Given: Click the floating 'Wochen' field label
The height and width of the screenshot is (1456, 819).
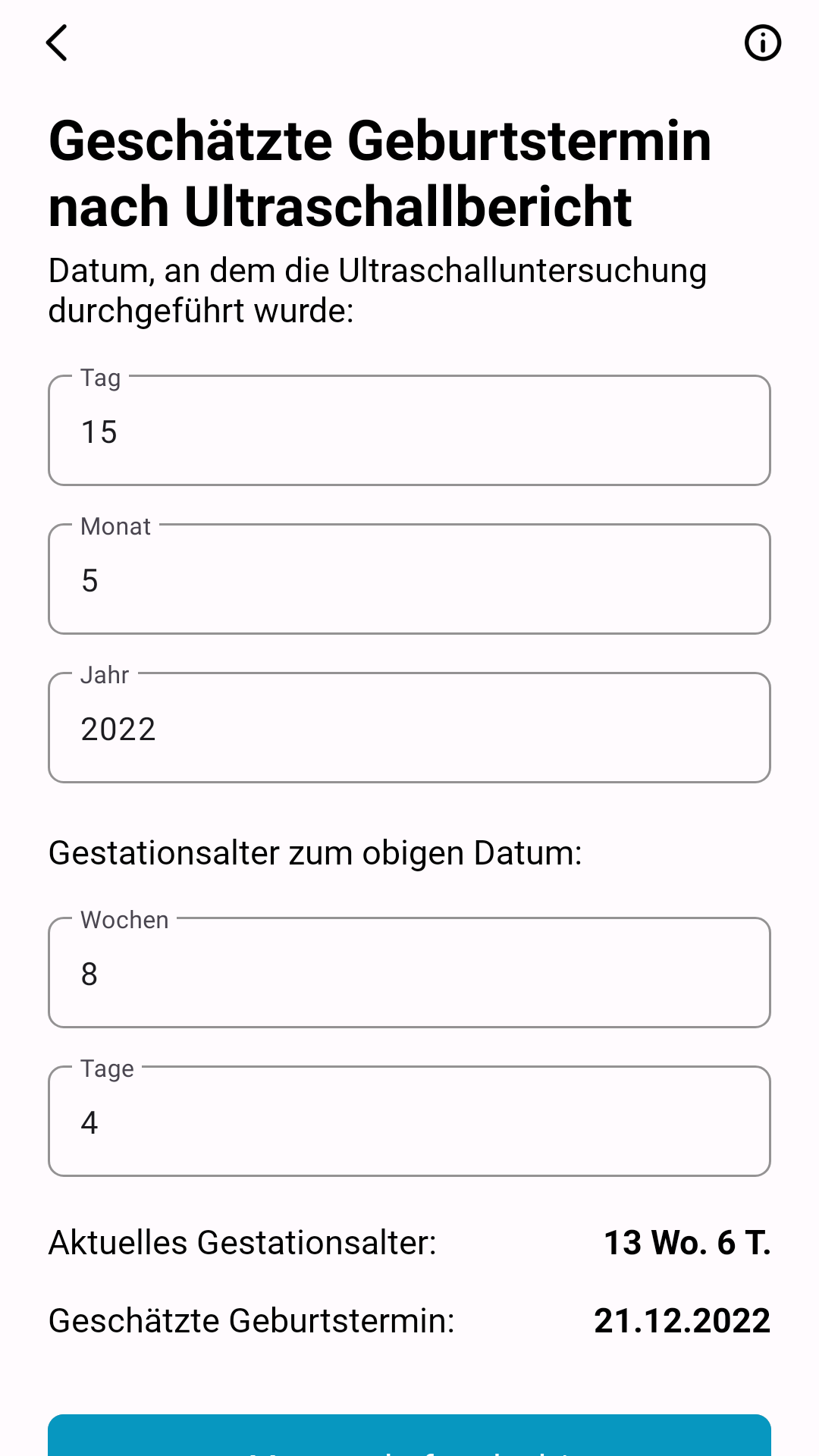Looking at the screenshot, I should point(124,920).
